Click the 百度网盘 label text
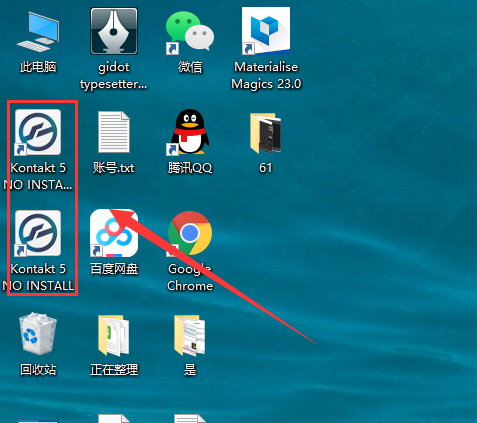The height and width of the screenshot is (423, 477). pyautogui.click(x=114, y=269)
